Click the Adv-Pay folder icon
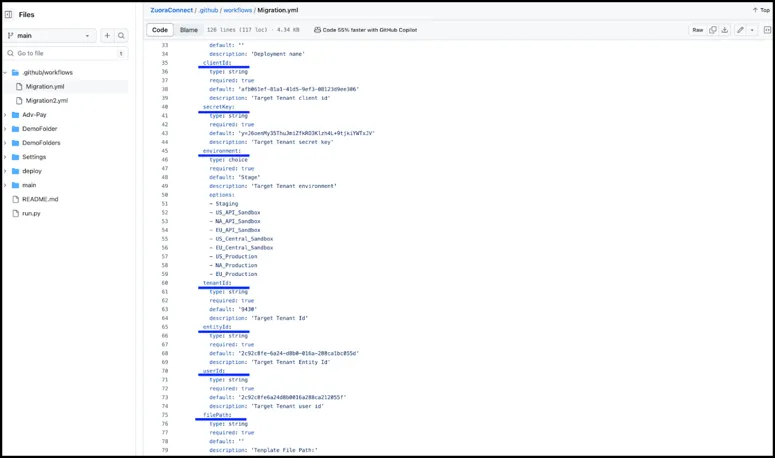The width and height of the screenshot is (775, 458). 15,115
